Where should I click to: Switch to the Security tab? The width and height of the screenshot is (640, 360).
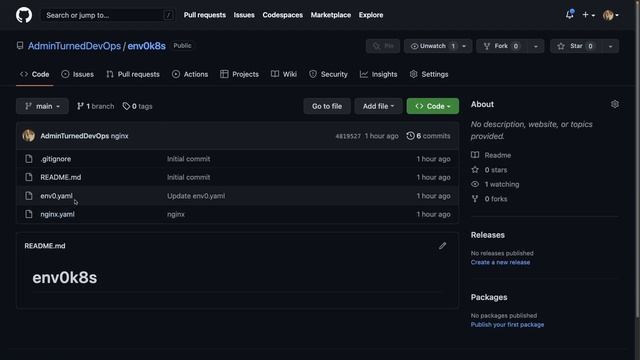pyautogui.click(x=328, y=74)
